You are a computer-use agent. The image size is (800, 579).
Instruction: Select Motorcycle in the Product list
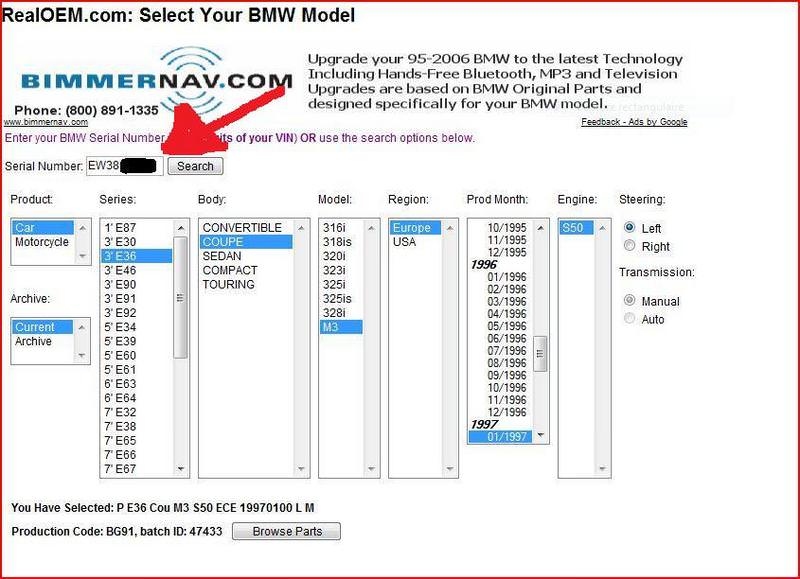click(x=43, y=242)
